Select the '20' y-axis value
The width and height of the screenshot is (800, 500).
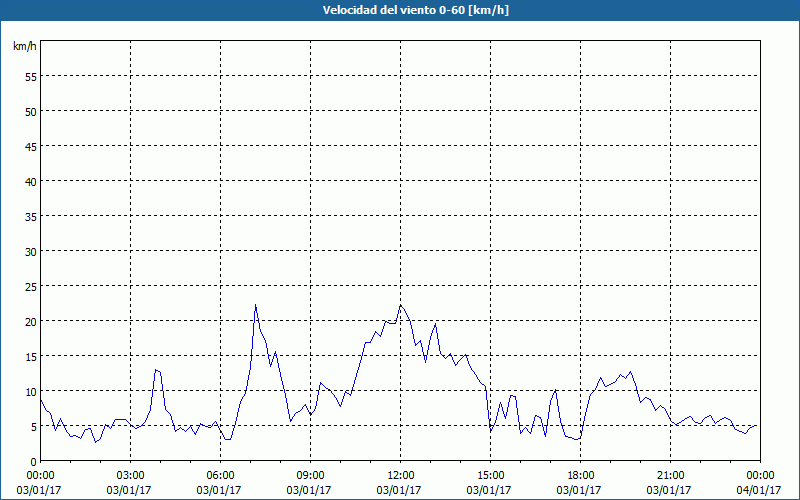[x=31, y=321]
